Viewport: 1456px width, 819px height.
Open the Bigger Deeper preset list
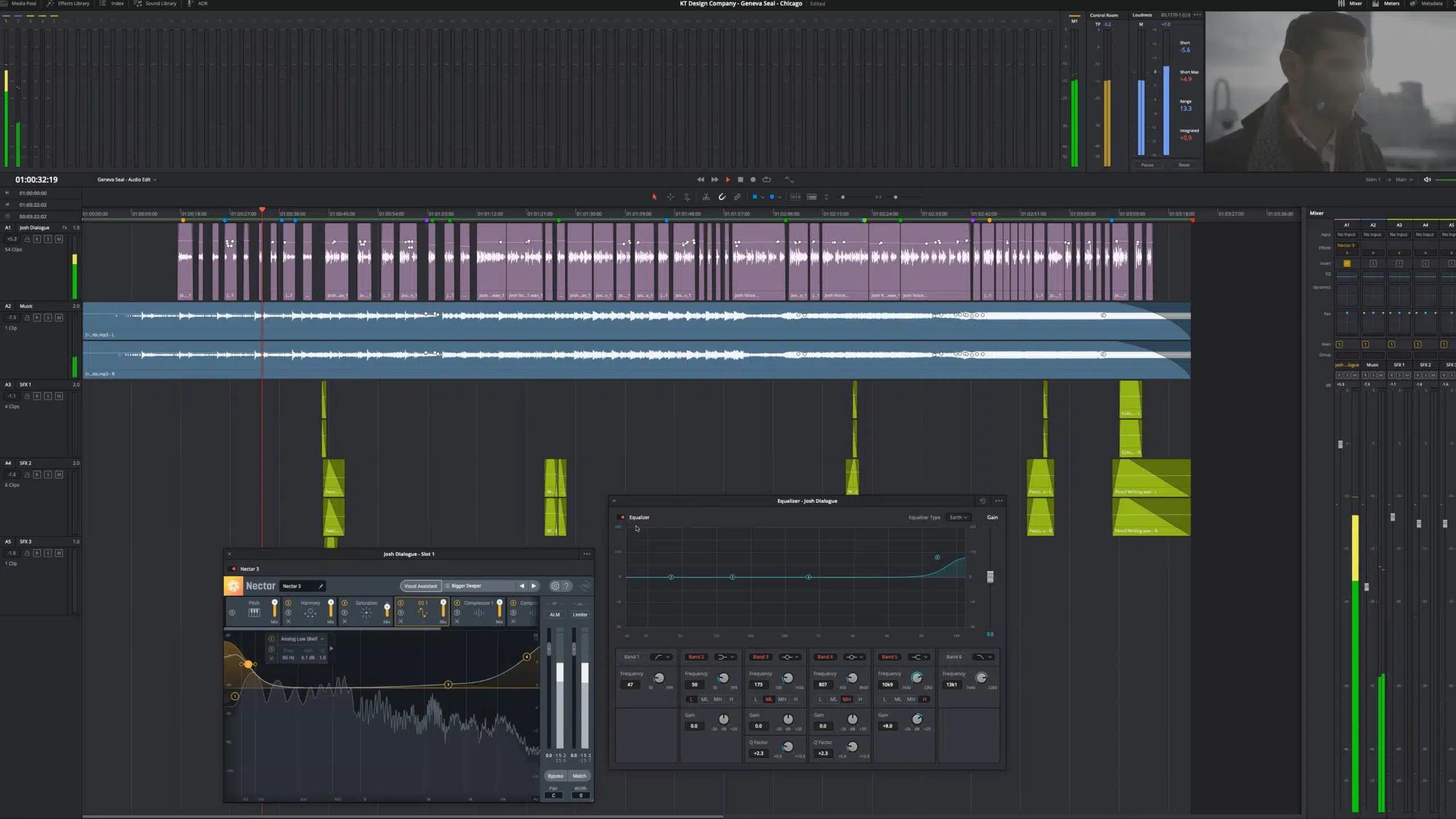coord(479,586)
